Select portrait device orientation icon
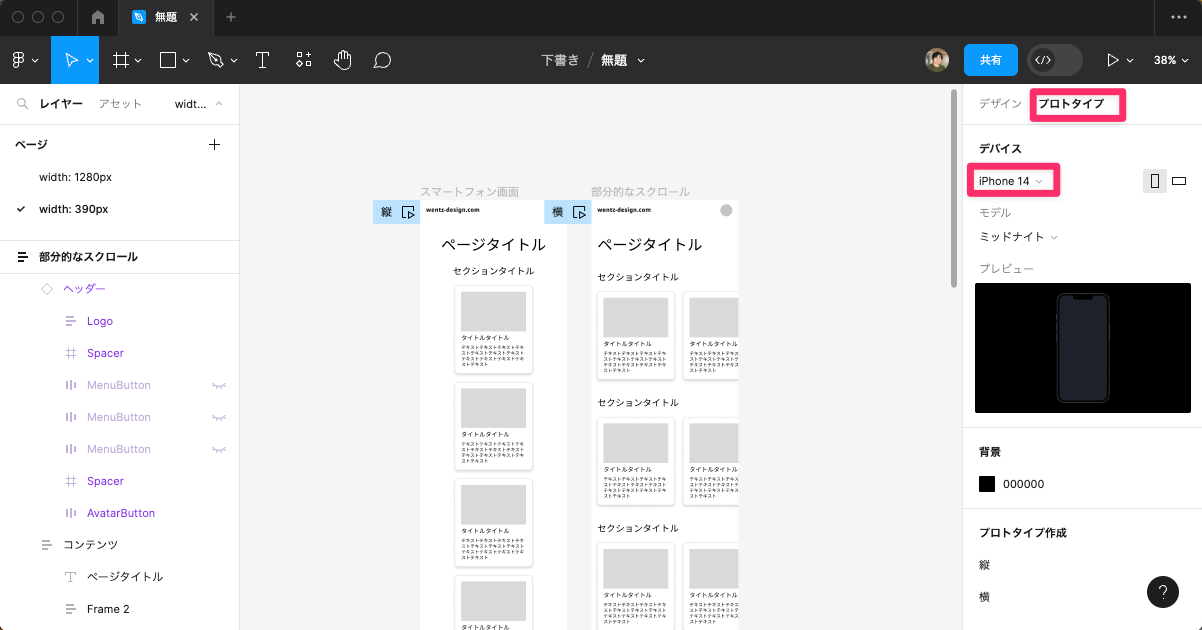1202x630 pixels. [1155, 181]
